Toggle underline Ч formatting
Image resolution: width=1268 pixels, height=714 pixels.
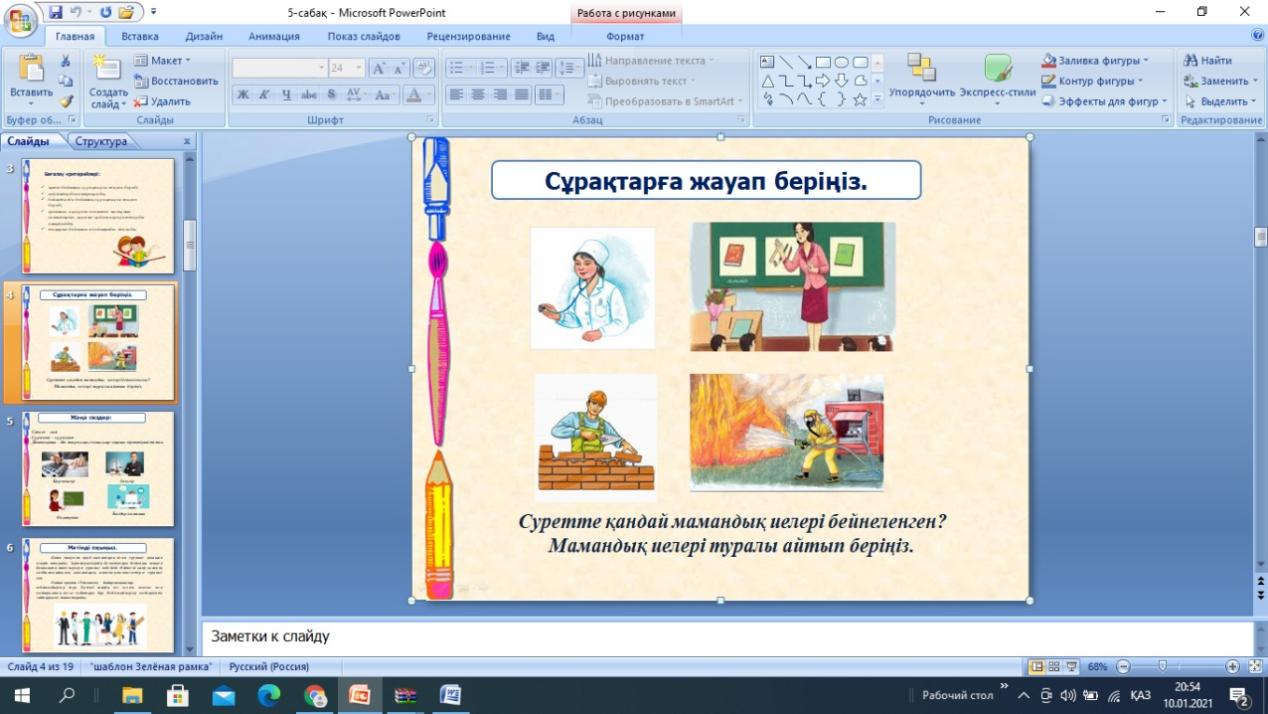[286, 95]
